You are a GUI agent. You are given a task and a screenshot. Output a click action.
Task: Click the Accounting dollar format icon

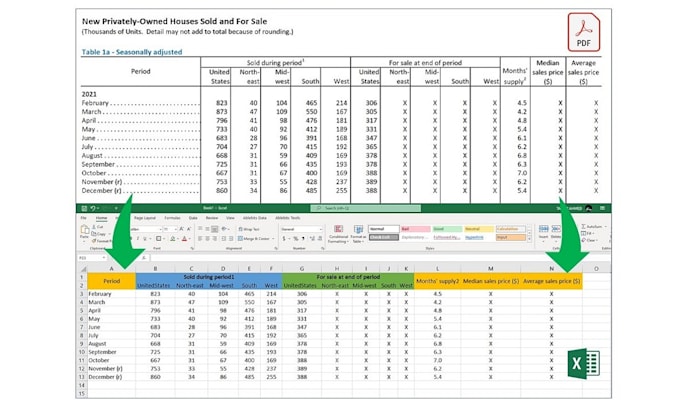284,239
